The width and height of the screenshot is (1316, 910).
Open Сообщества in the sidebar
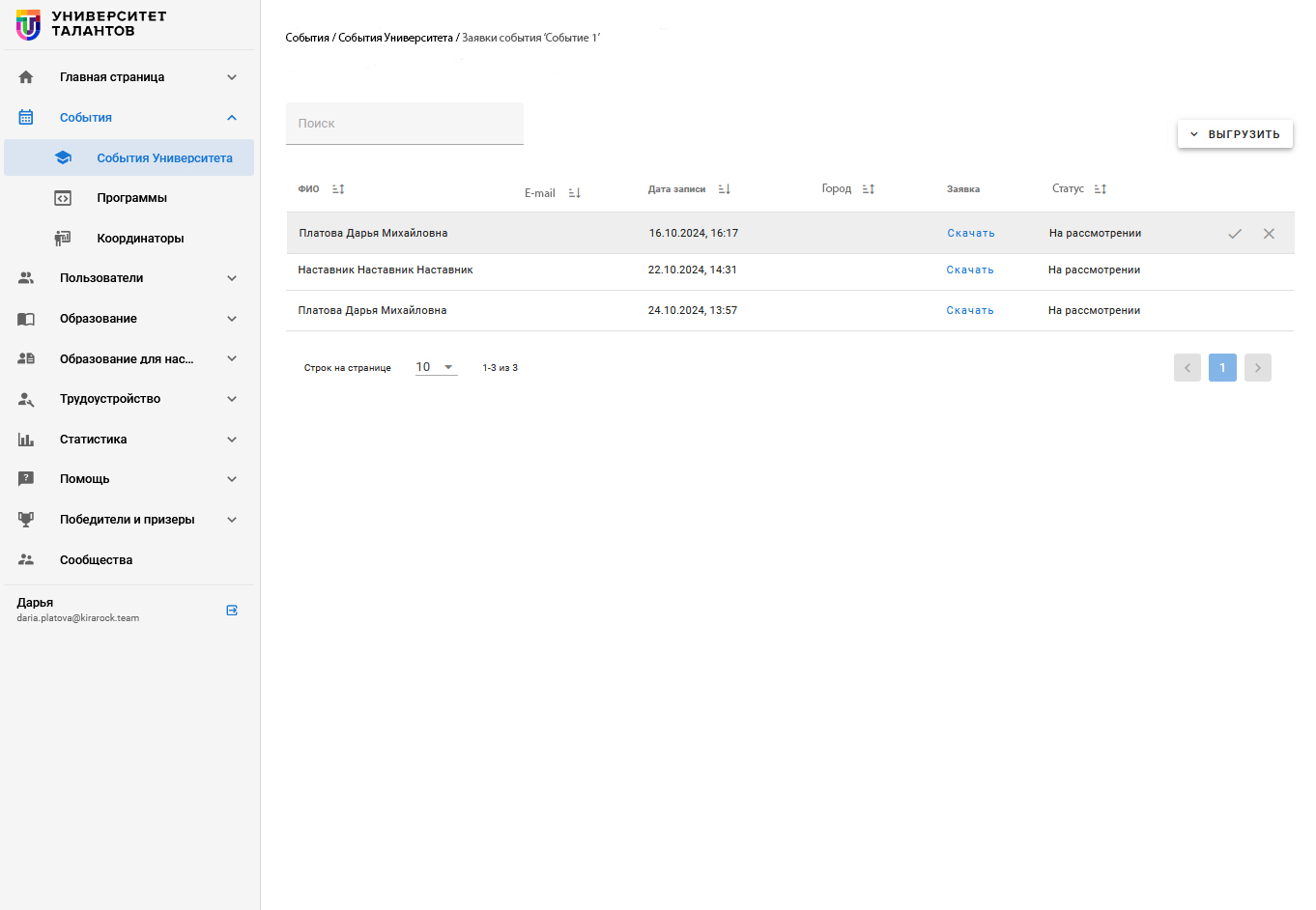tap(96, 560)
